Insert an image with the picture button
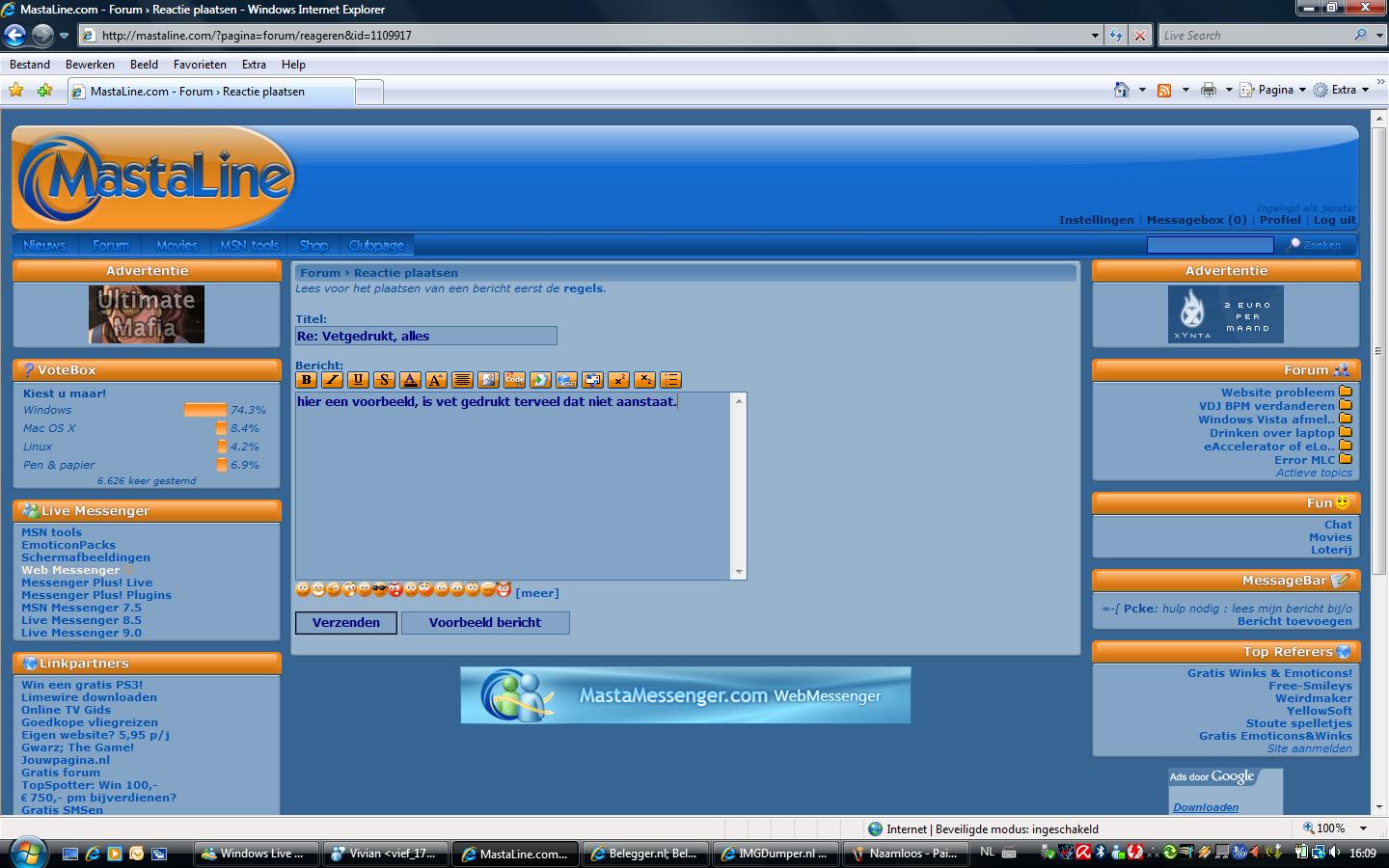1389x868 pixels. coord(488,380)
